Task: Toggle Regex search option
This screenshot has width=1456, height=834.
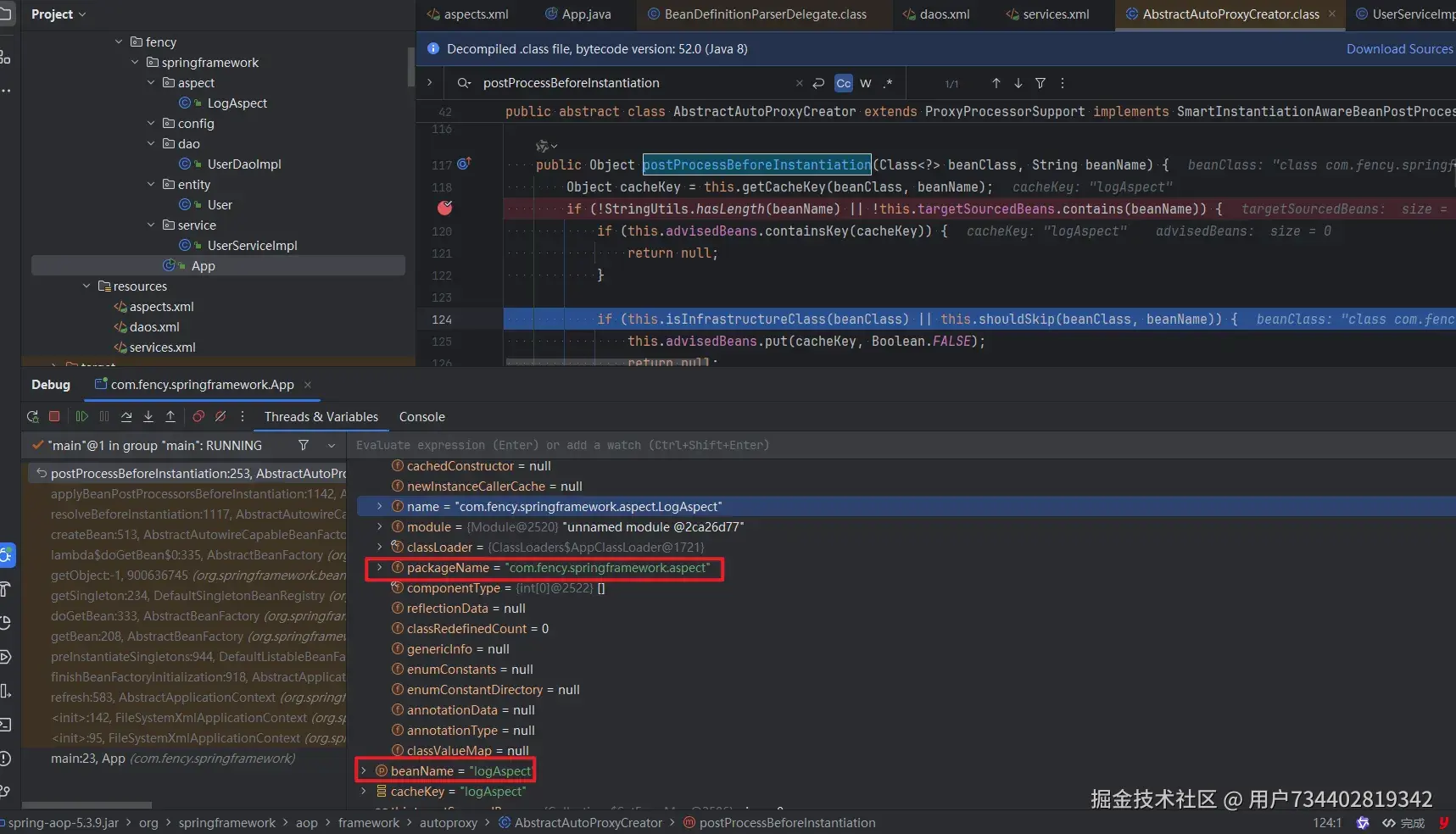Action: pos(888,83)
